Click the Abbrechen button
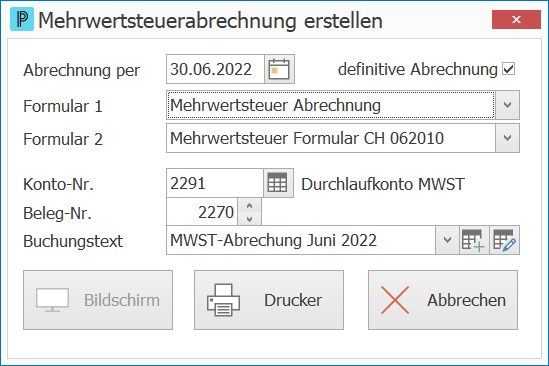This screenshot has height=366, width=549. click(x=443, y=300)
